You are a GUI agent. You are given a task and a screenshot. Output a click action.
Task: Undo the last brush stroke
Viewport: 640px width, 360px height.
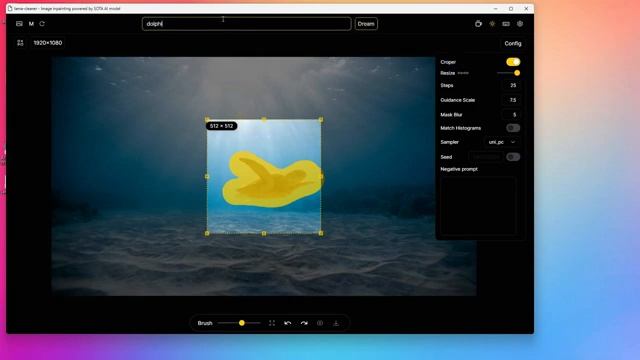[x=288, y=323]
